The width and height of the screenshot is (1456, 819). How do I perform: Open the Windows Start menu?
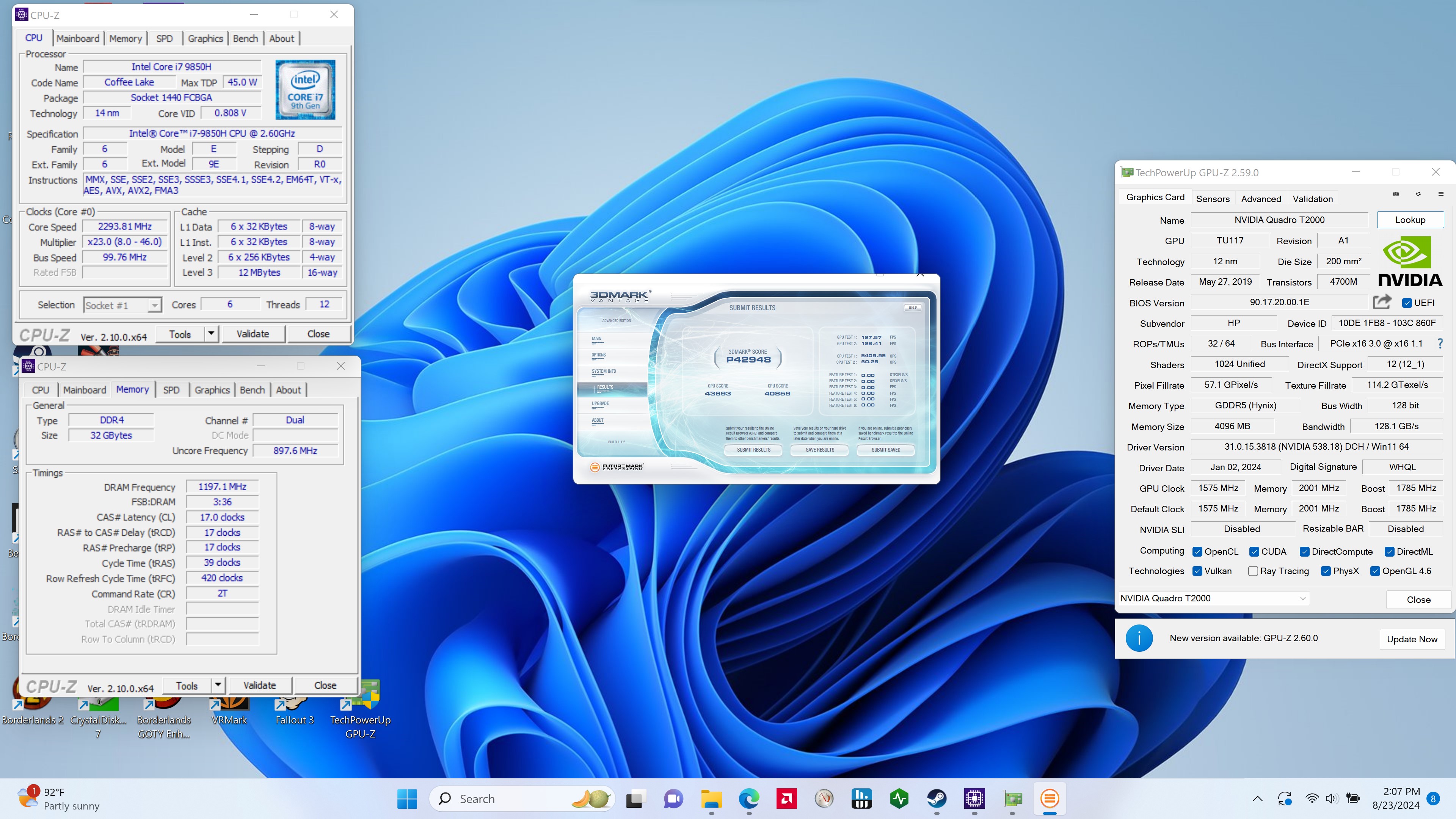(407, 799)
